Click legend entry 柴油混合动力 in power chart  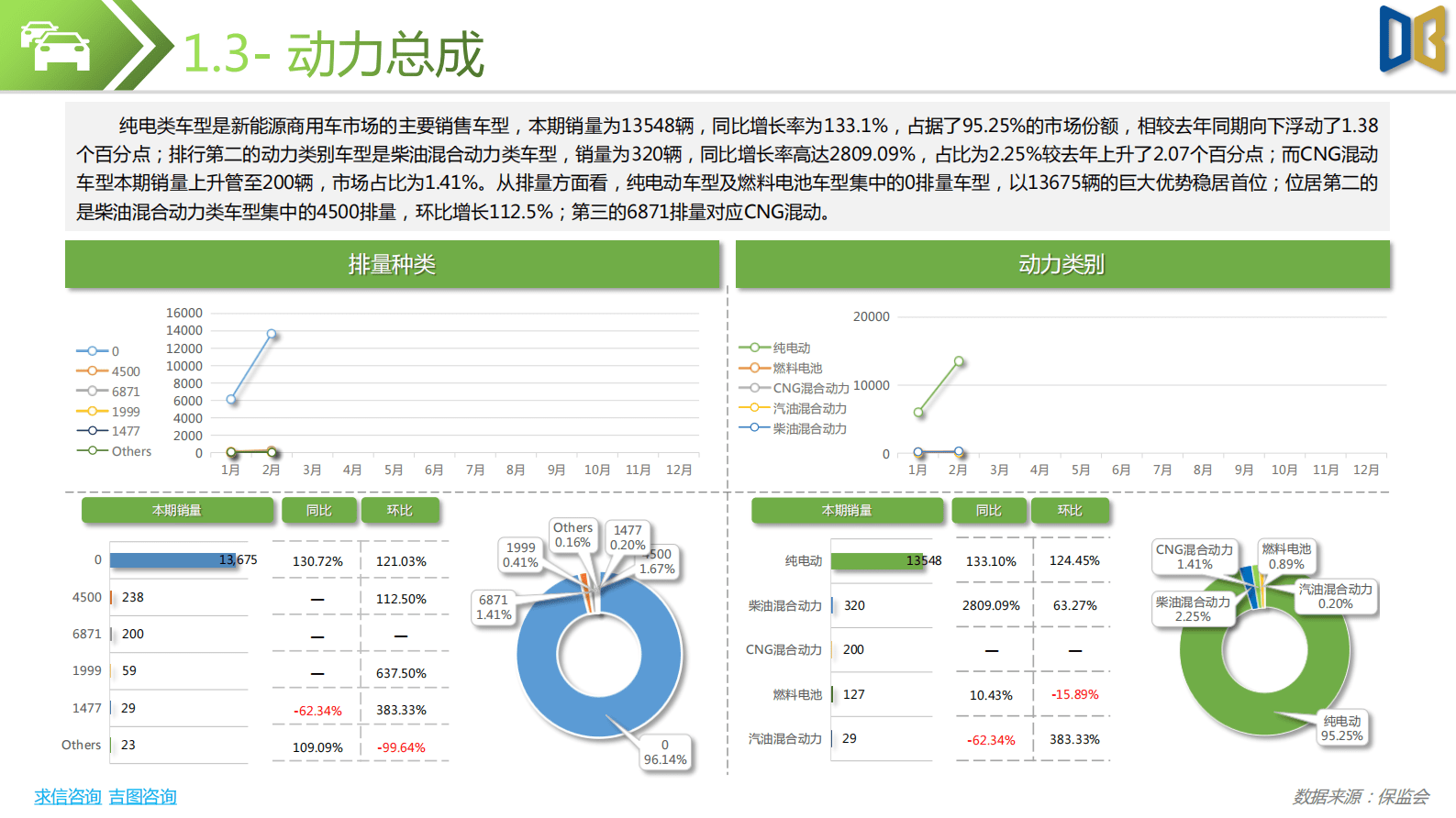click(x=794, y=428)
